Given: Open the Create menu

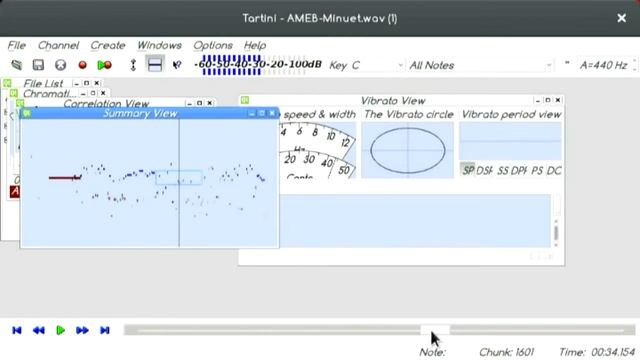Looking at the screenshot, I should click(x=108, y=45).
